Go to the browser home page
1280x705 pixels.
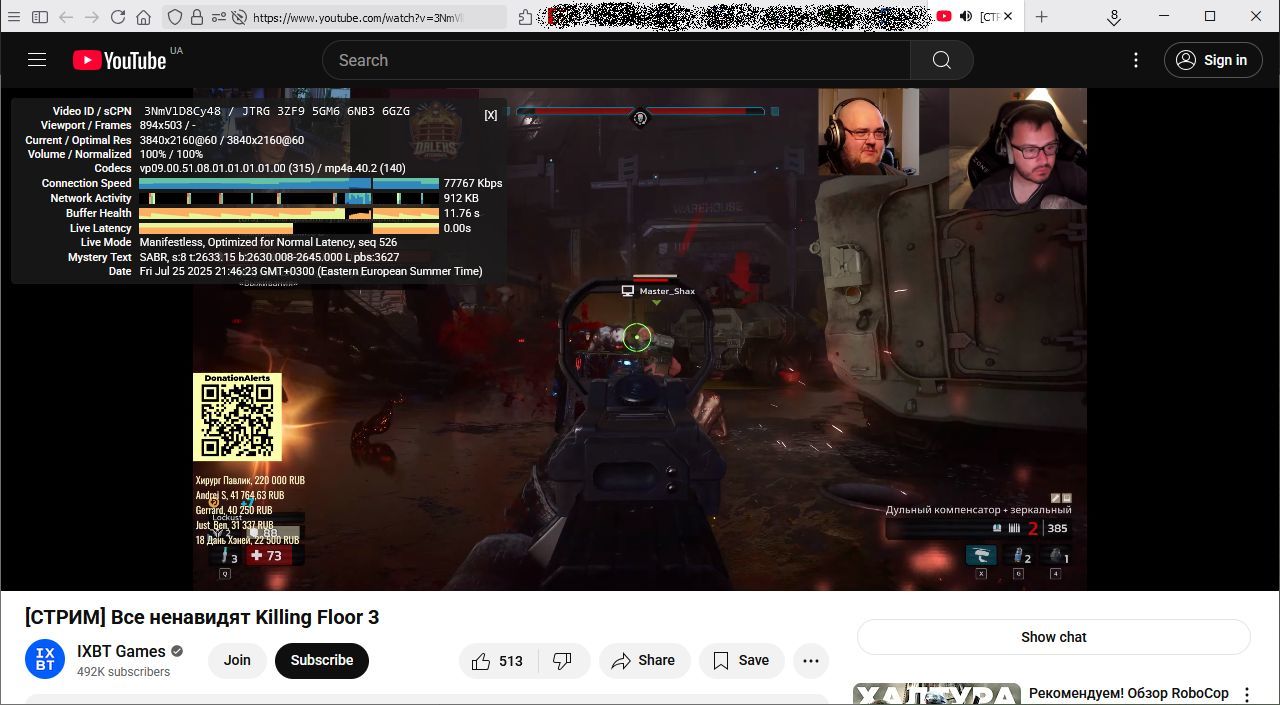(x=144, y=17)
